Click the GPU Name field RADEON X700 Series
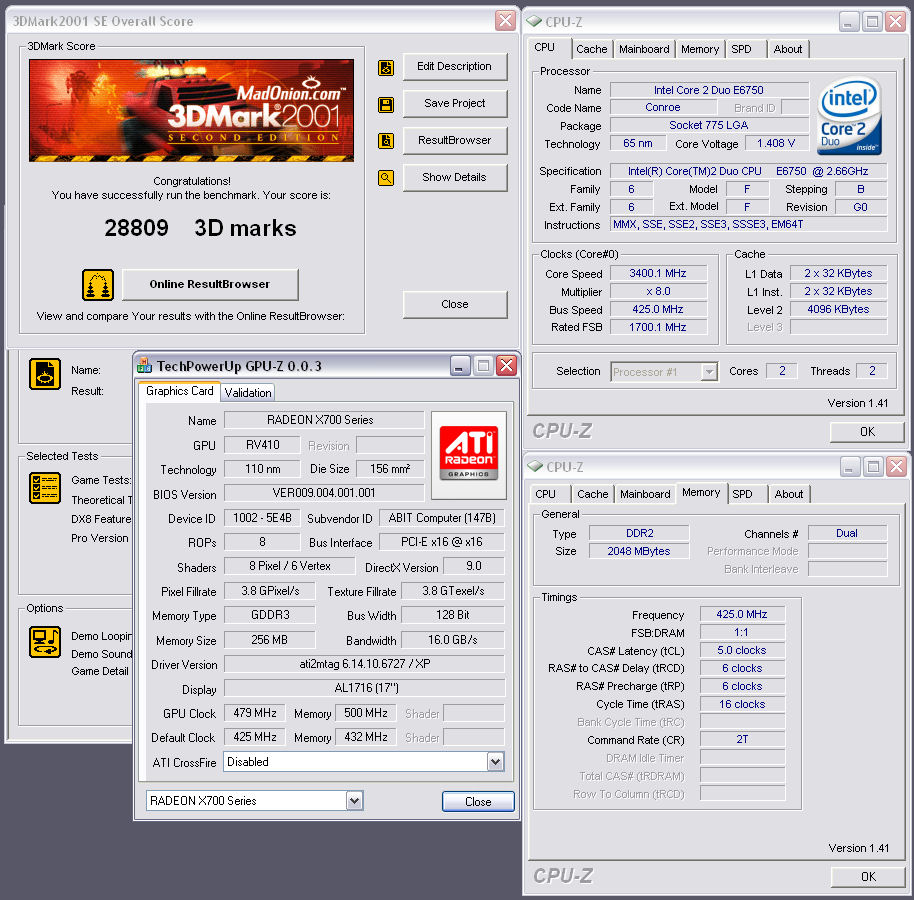Image resolution: width=914 pixels, height=900 pixels. [324, 420]
